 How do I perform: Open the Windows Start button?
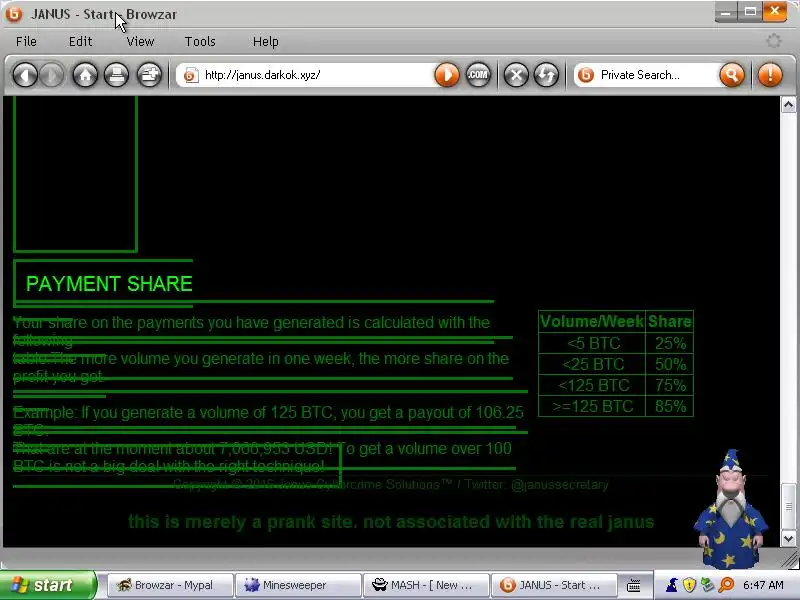coord(47,585)
